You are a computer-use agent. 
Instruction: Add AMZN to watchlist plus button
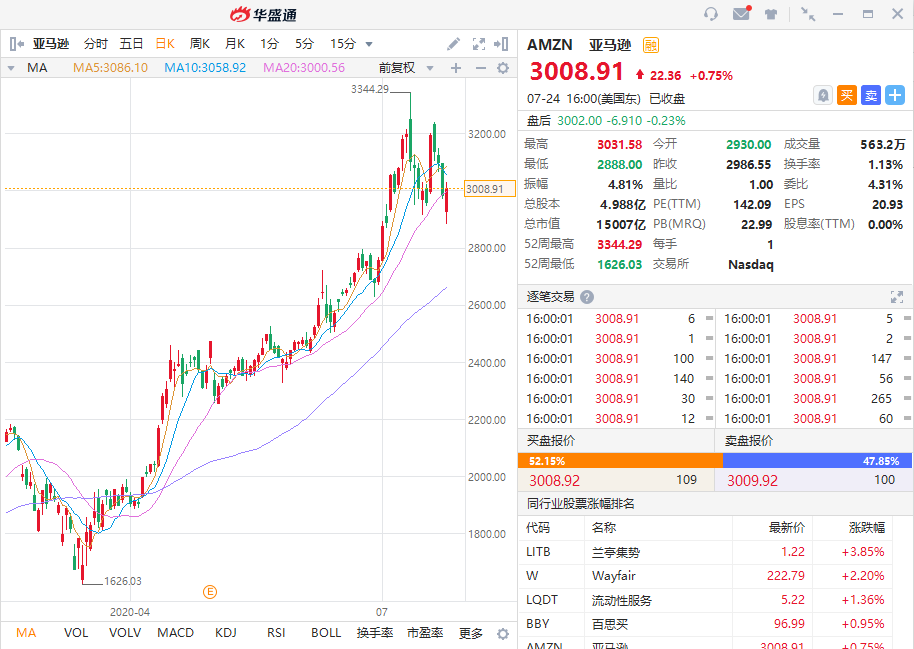click(895, 95)
